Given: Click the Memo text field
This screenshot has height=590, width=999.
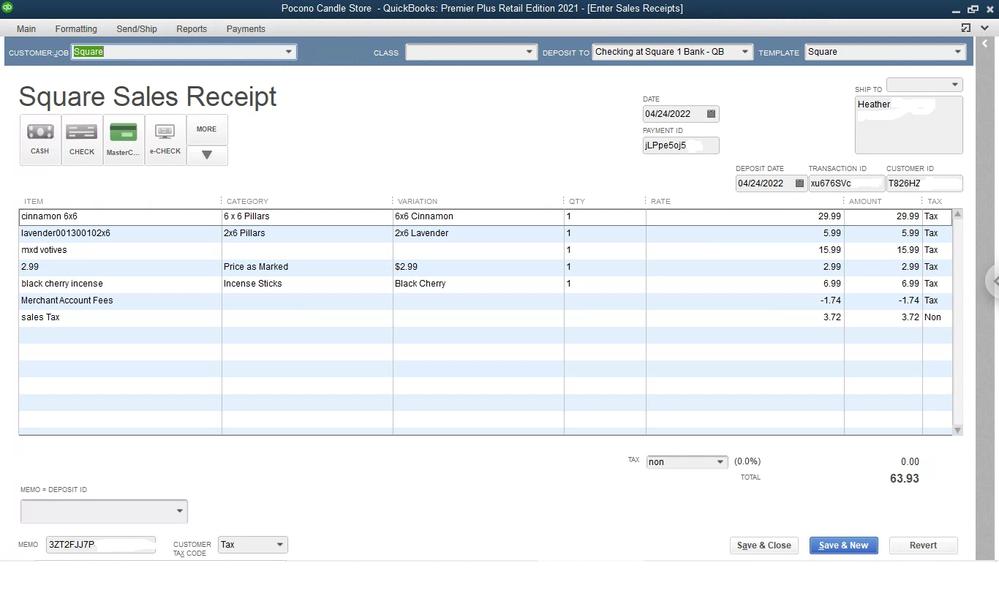Looking at the screenshot, I should [x=100, y=545].
